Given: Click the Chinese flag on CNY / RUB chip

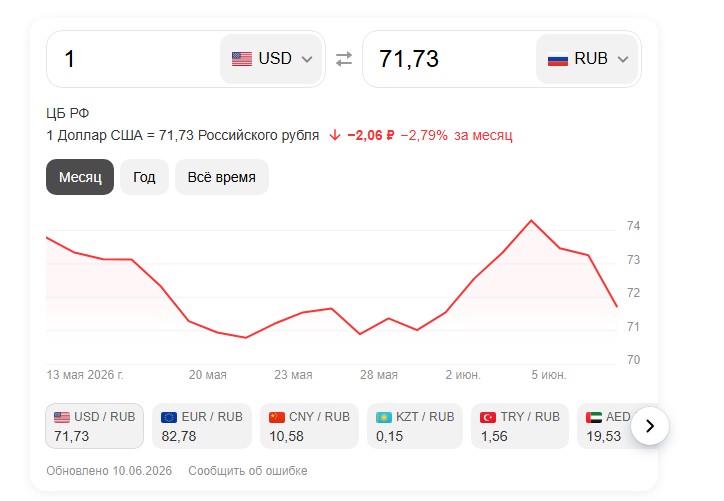Looking at the screenshot, I should pyautogui.click(x=277, y=417).
